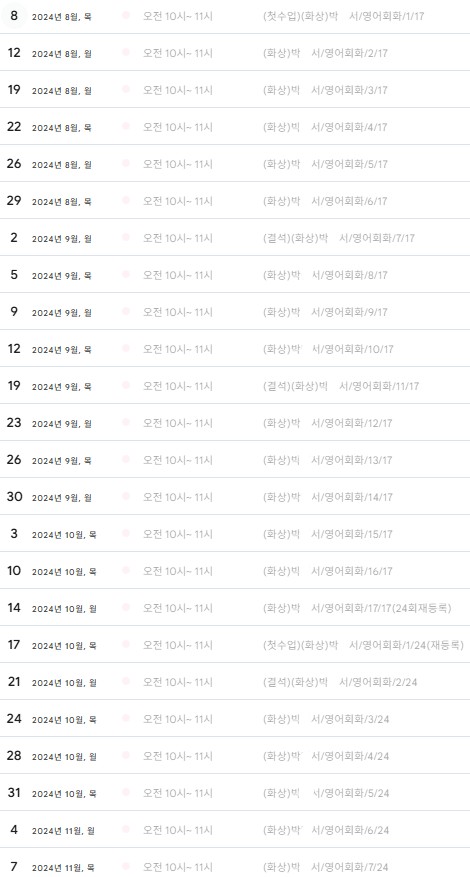The image size is (470, 877).
Task: Open the 영어회화/7/17 absent event
Action: click(x=339, y=238)
